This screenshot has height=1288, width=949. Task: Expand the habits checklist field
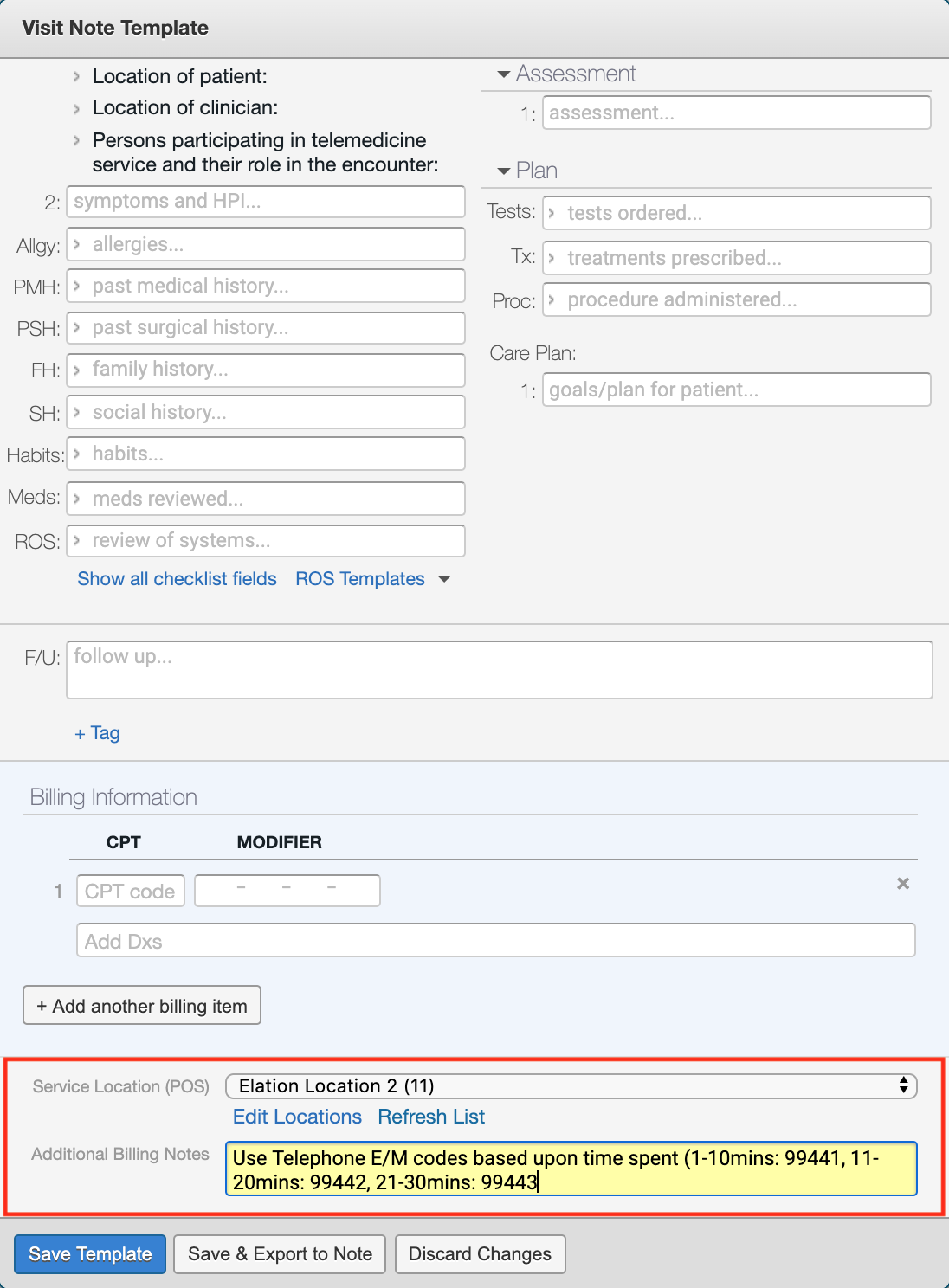point(77,453)
